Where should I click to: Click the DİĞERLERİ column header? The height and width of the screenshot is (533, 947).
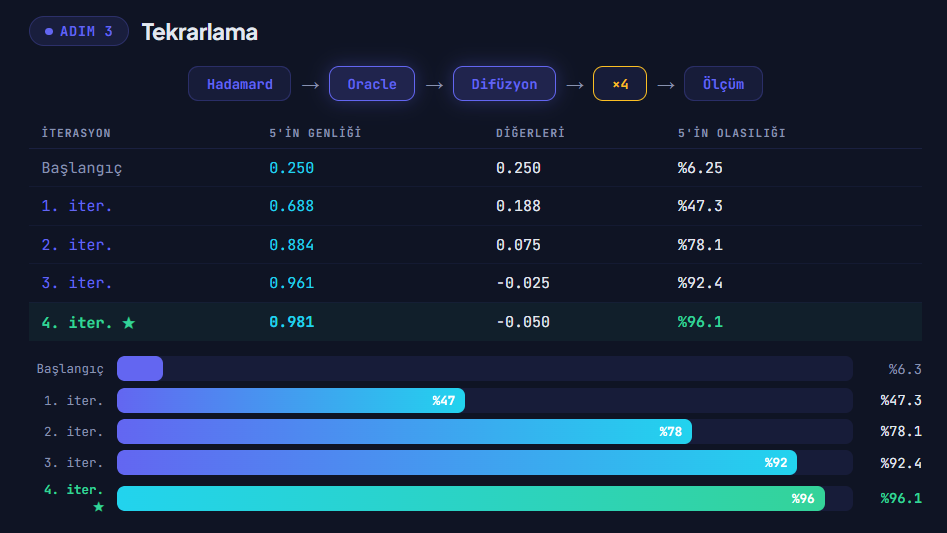coord(530,133)
